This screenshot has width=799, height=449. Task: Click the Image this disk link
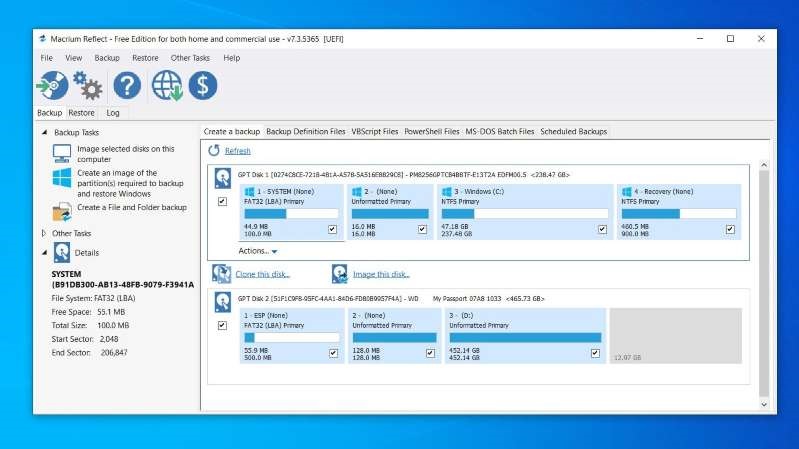click(381, 274)
